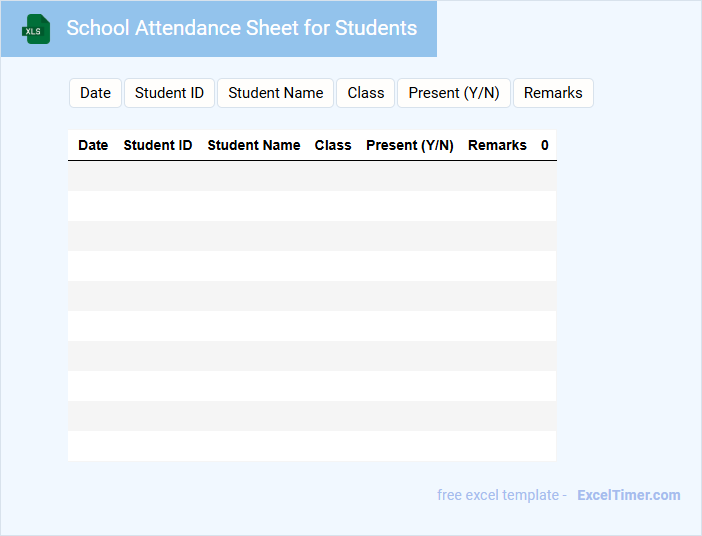Click the Date tag button
Viewport: 702px width, 536px height.
(95, 93)
